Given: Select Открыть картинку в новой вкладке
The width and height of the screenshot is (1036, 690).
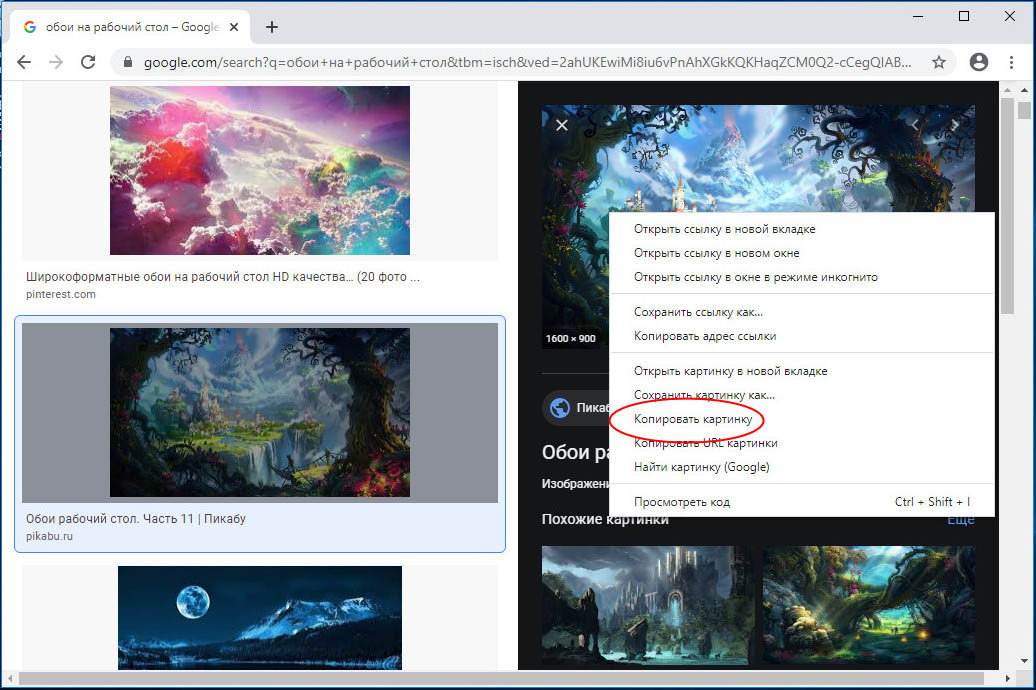Looking at the screenshot, I should tap(730, 371).
